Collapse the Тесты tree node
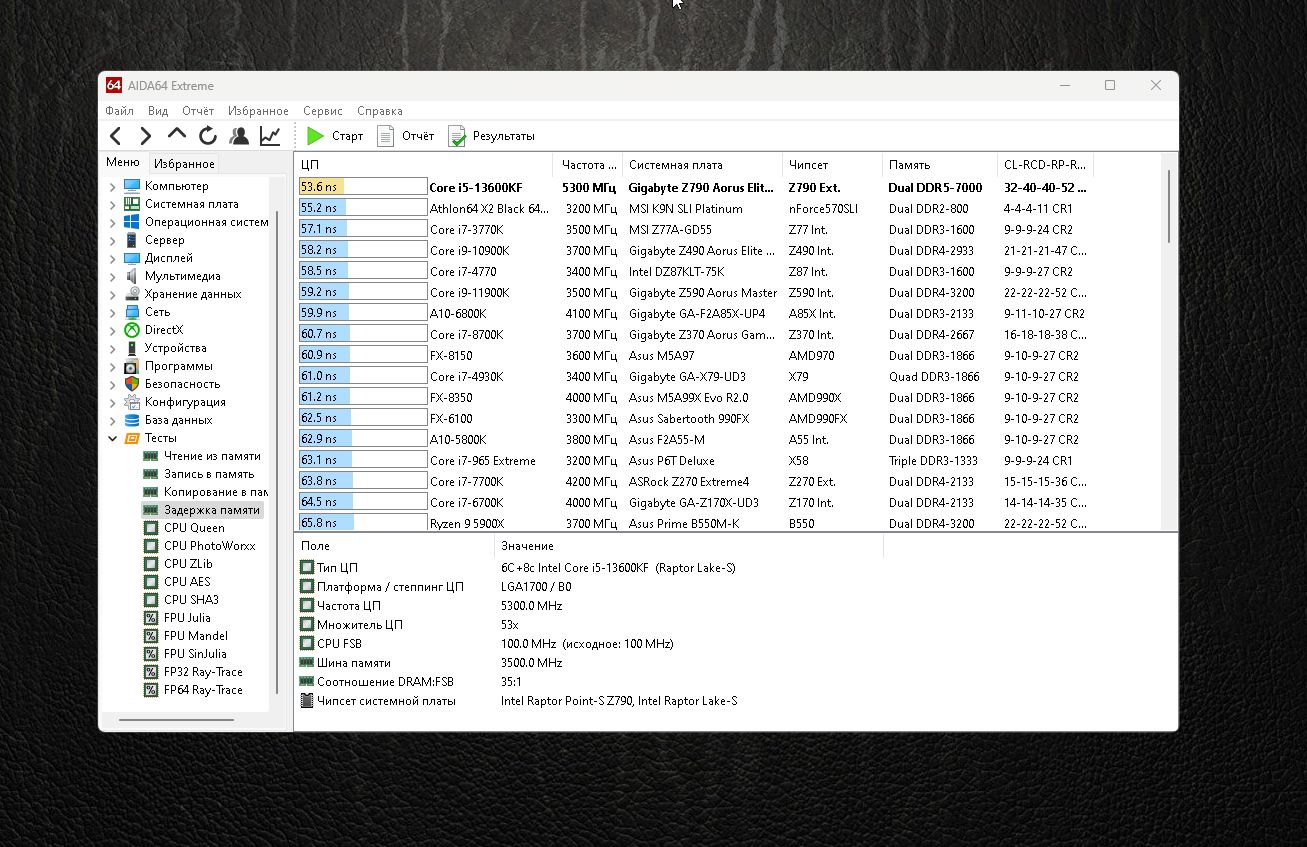Screen dimensions: 1307x847 pyautogui.click(x=113, y=438)
